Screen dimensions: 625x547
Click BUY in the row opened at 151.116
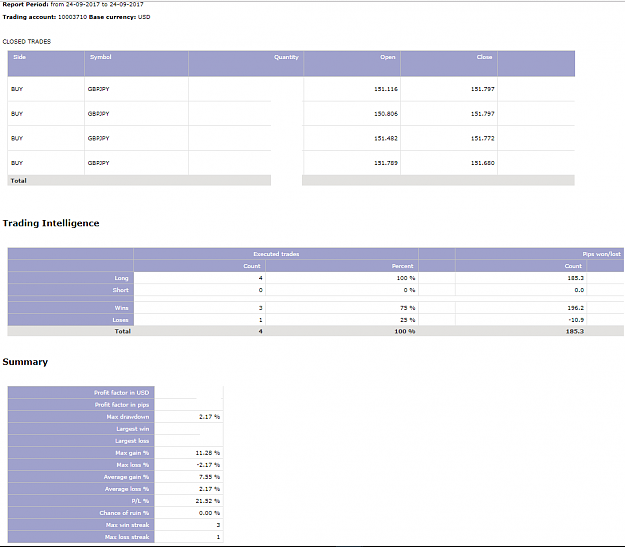pos(17,89)
